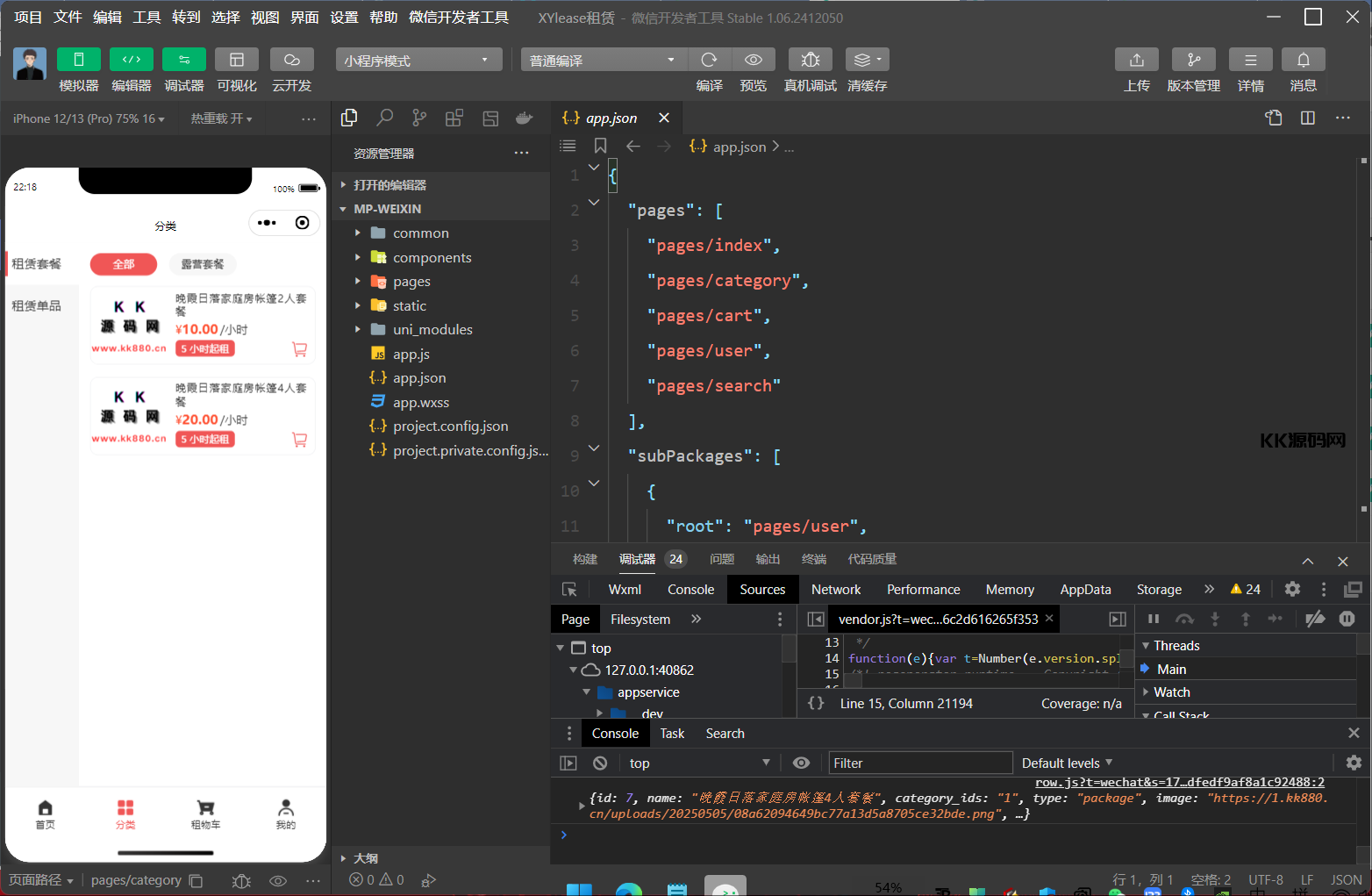This screenshot has width=1372, height=896.
Task: Open devtools settings gear
Action: coord(1292,589)
